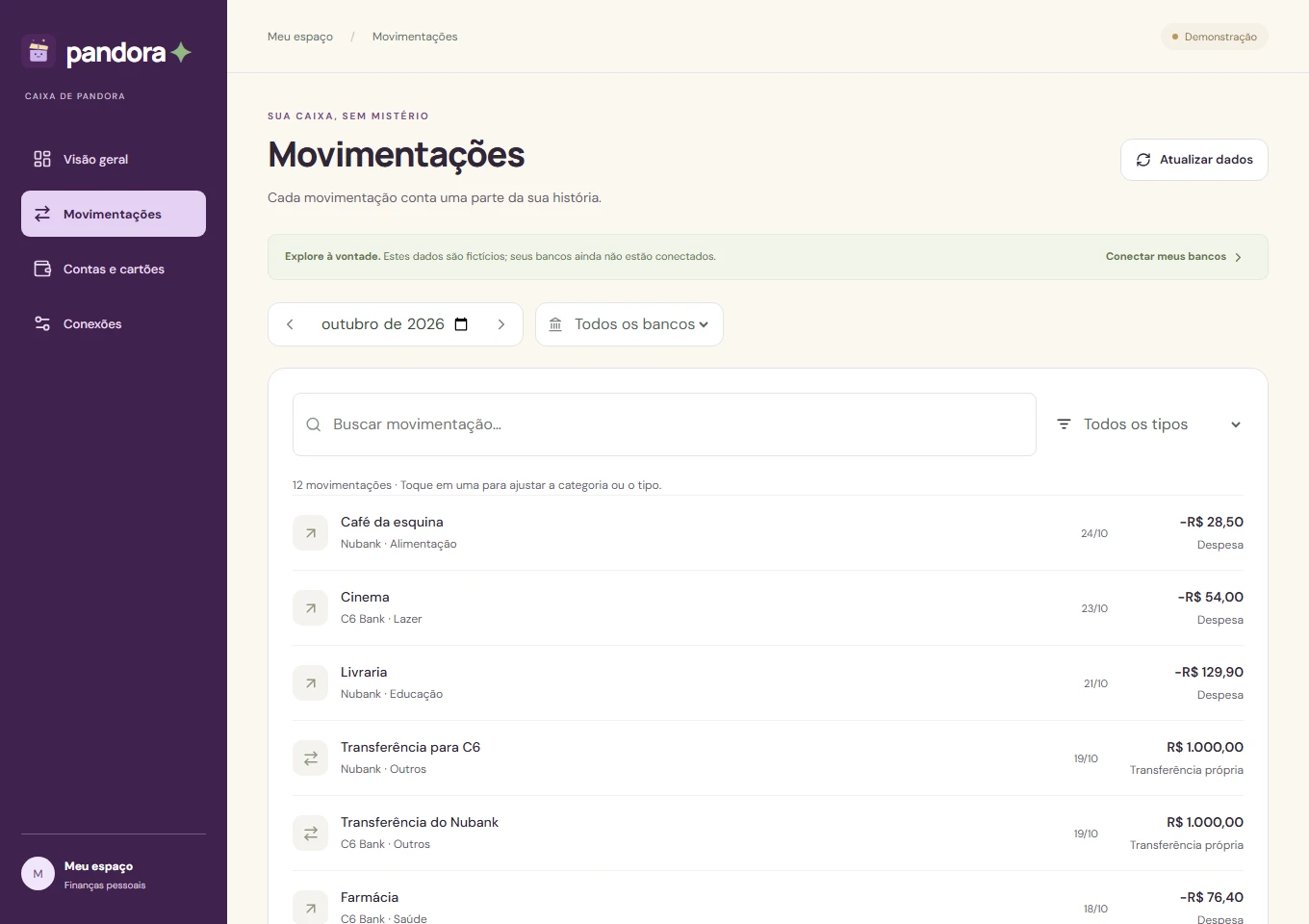This screenshot has height=924, width=1309.
Task: Click the refresh icon in Atualizar dados
Action: point(1143,160)
